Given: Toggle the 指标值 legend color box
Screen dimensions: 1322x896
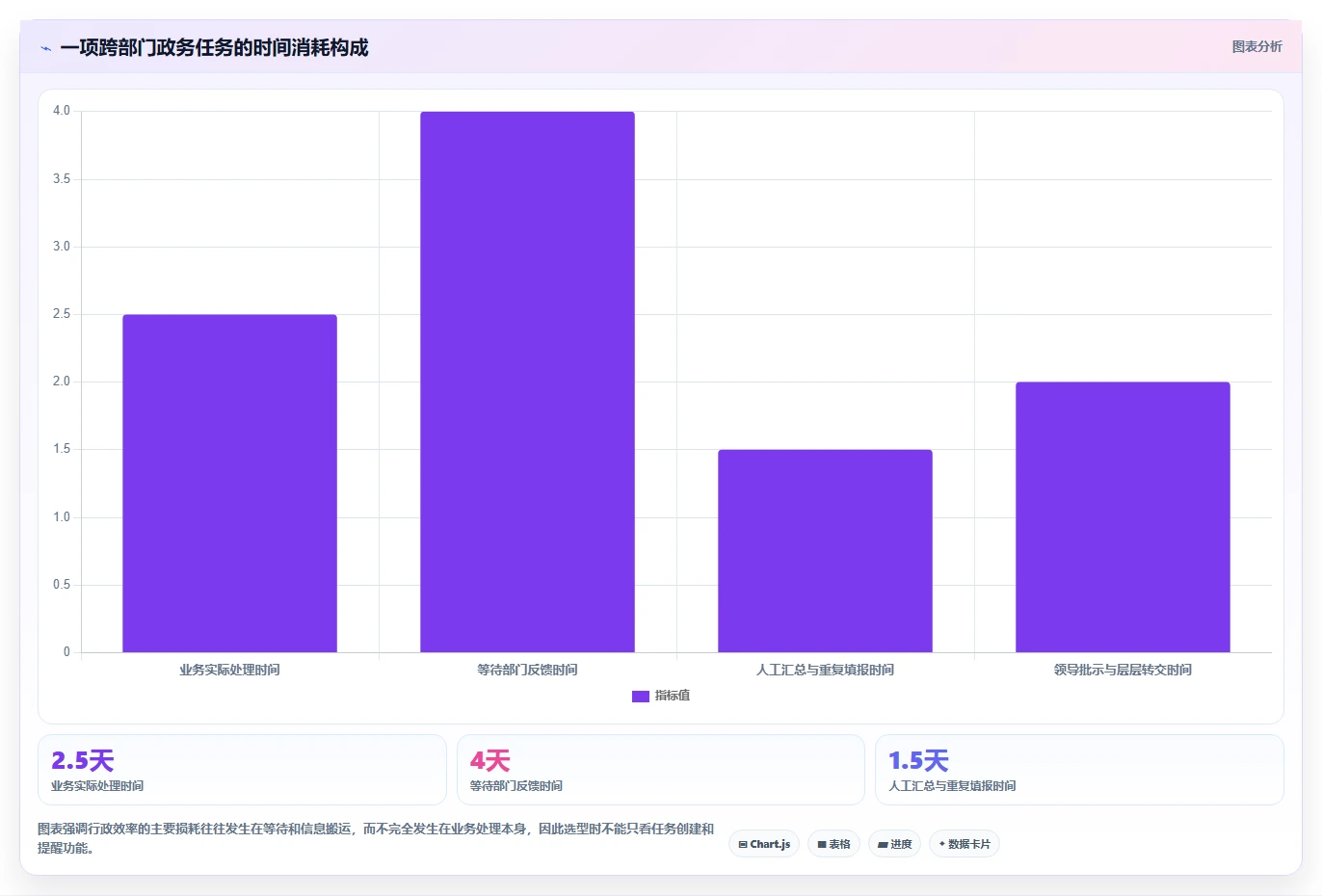Looking at the screenshot, I should click(640, 696).
